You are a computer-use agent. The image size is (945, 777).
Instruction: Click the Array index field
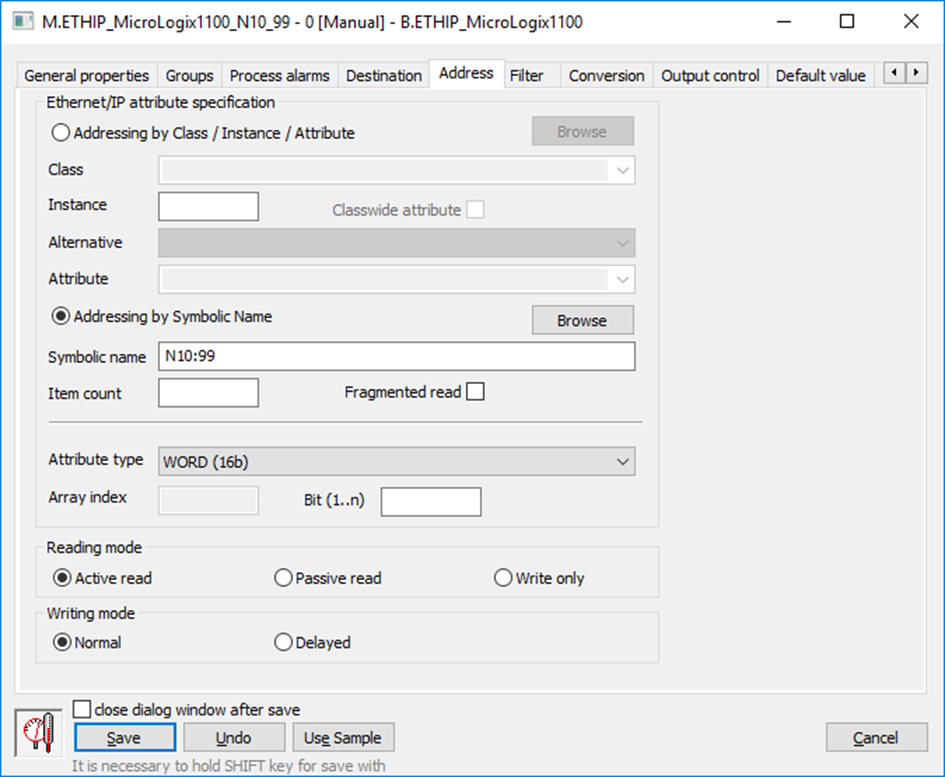coord(209,501)
